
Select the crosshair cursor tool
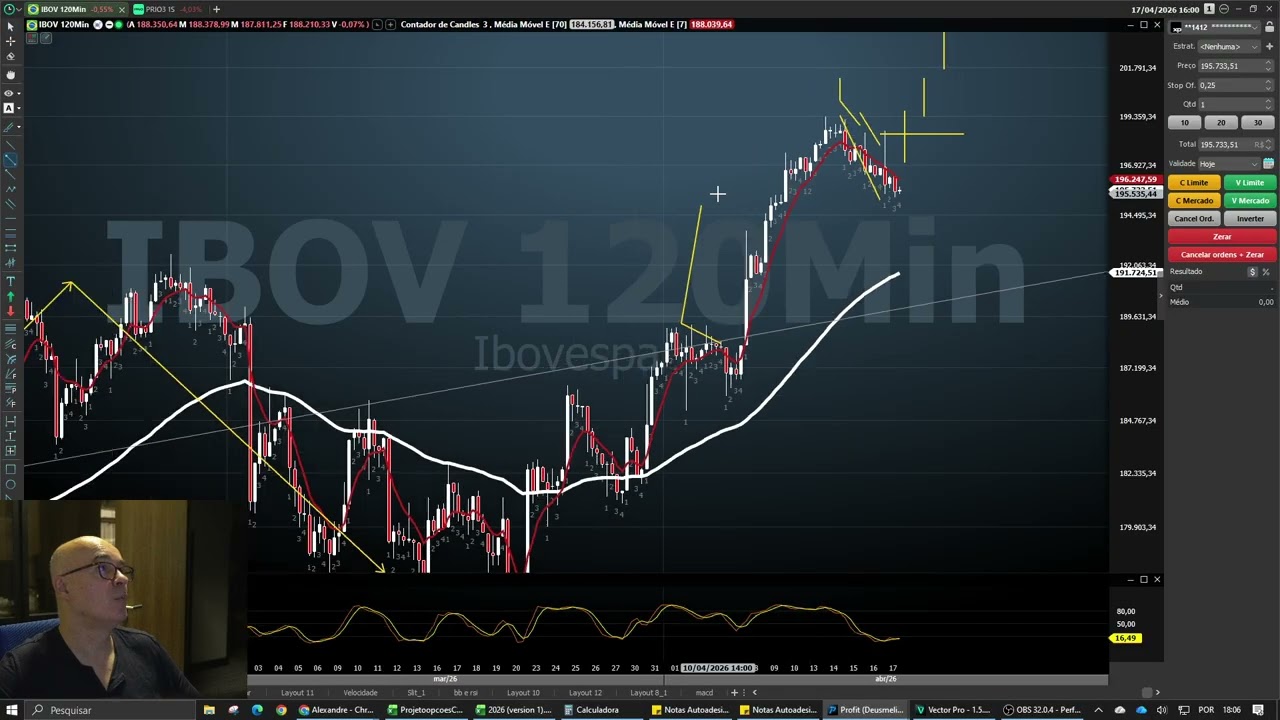(x=11, y=41)
